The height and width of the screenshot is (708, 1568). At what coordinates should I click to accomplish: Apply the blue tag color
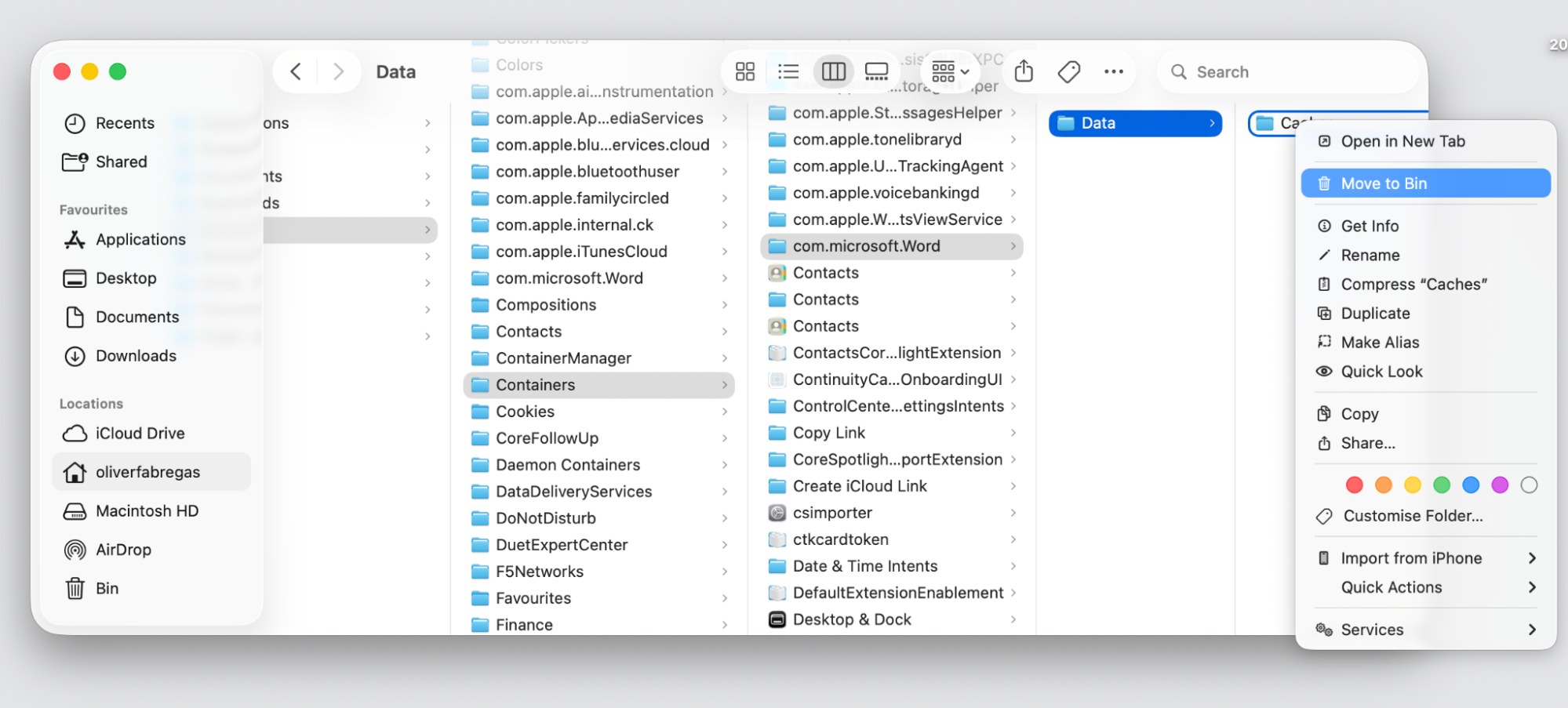[1470, 485]
